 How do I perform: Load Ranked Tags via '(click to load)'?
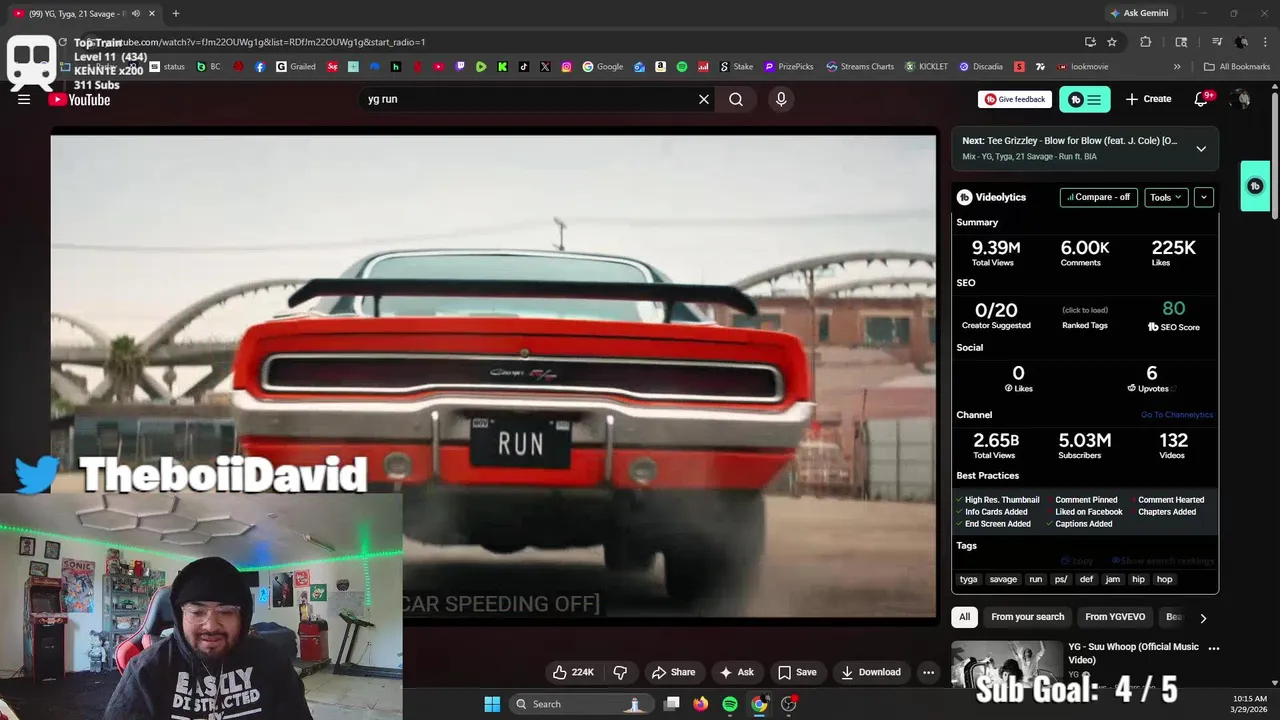pyautogui.click(x=1085, y=310)
